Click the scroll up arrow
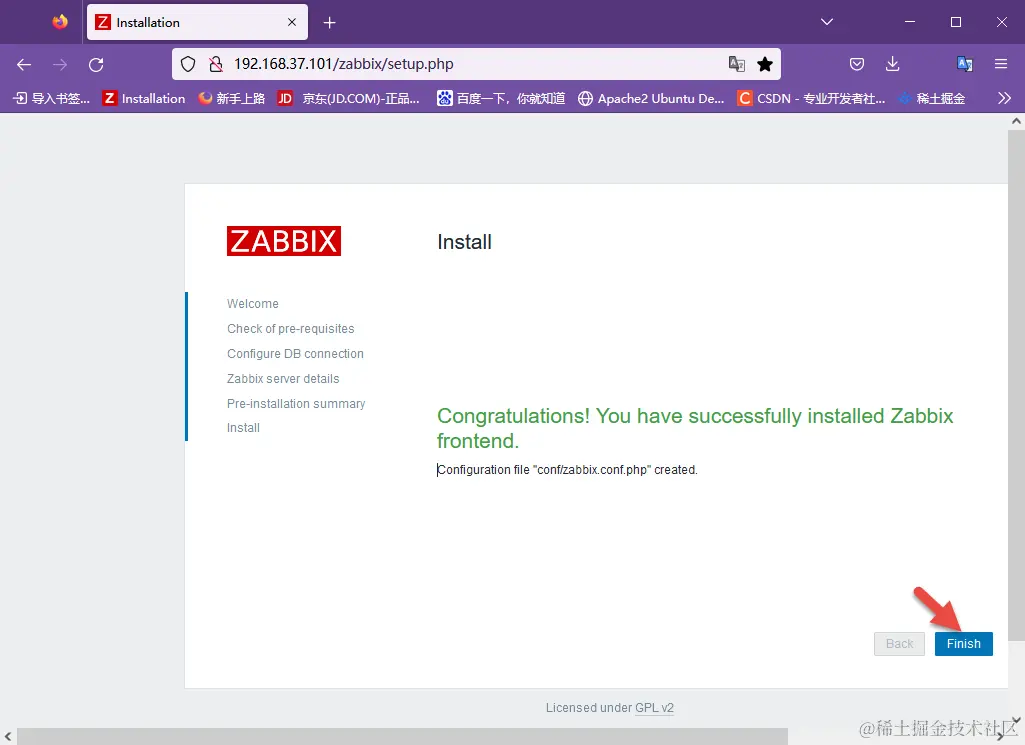The width and height of the screenshot is (1025, 745). 1017,121
